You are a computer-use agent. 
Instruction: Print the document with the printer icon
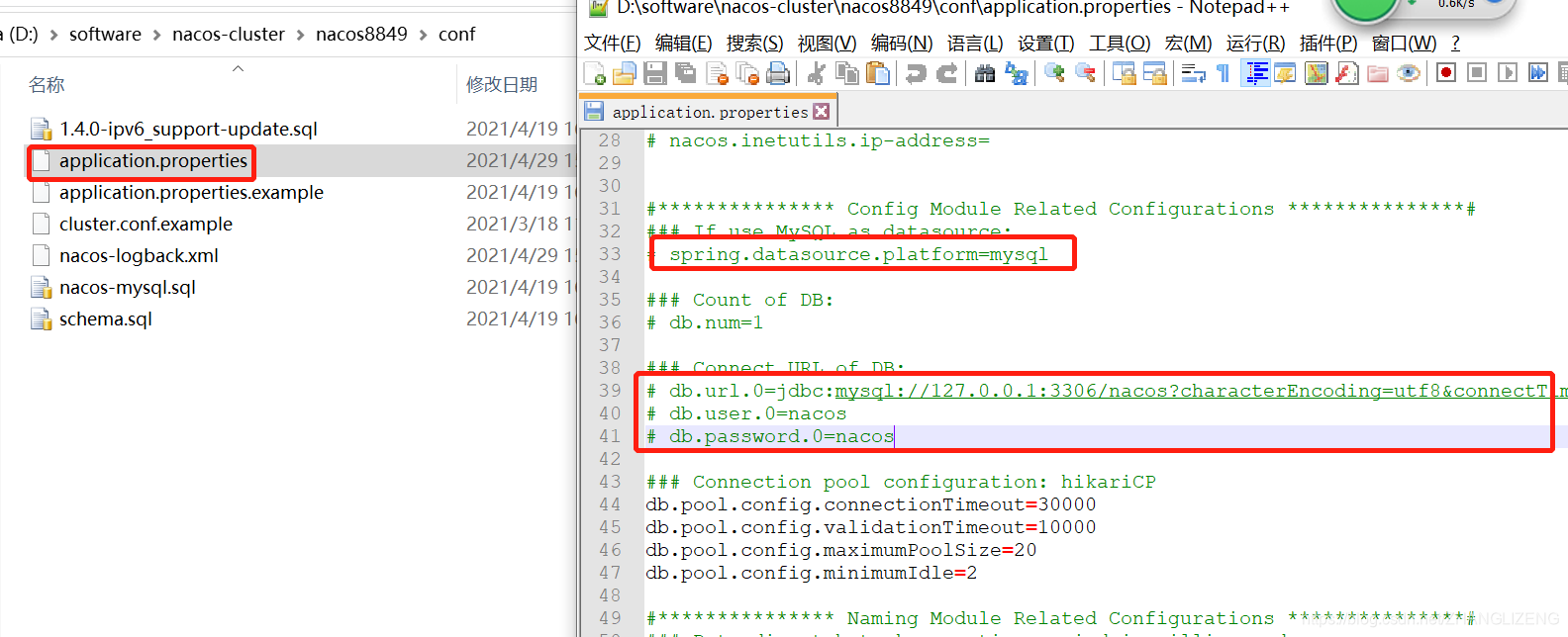click(x=778, y=73)
